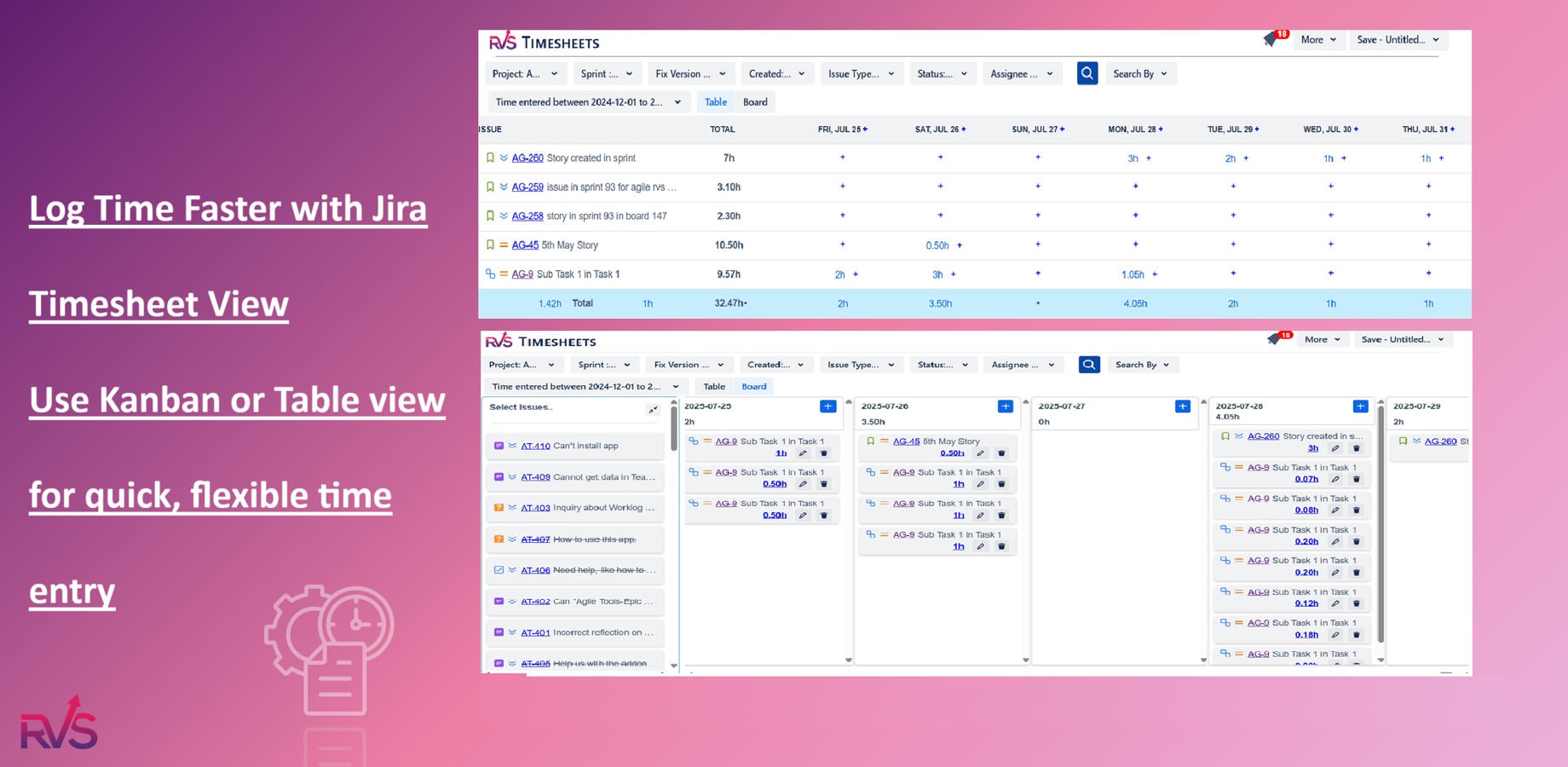Click the subtask type icon beside AG-9
Viewport: 1568px width, 767px height.
[x=490, y=274]
